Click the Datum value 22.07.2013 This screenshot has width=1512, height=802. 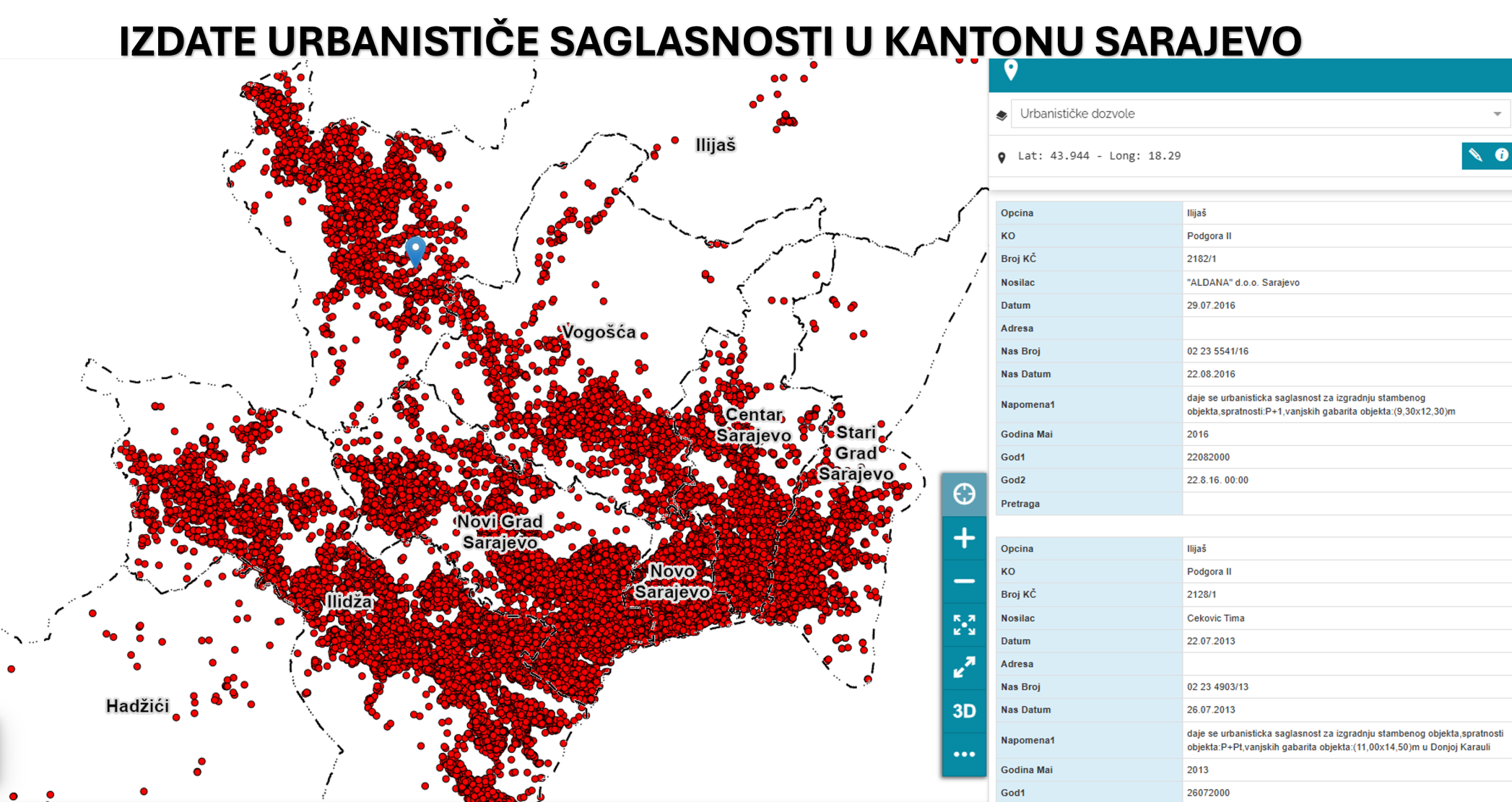(1211, 641)
